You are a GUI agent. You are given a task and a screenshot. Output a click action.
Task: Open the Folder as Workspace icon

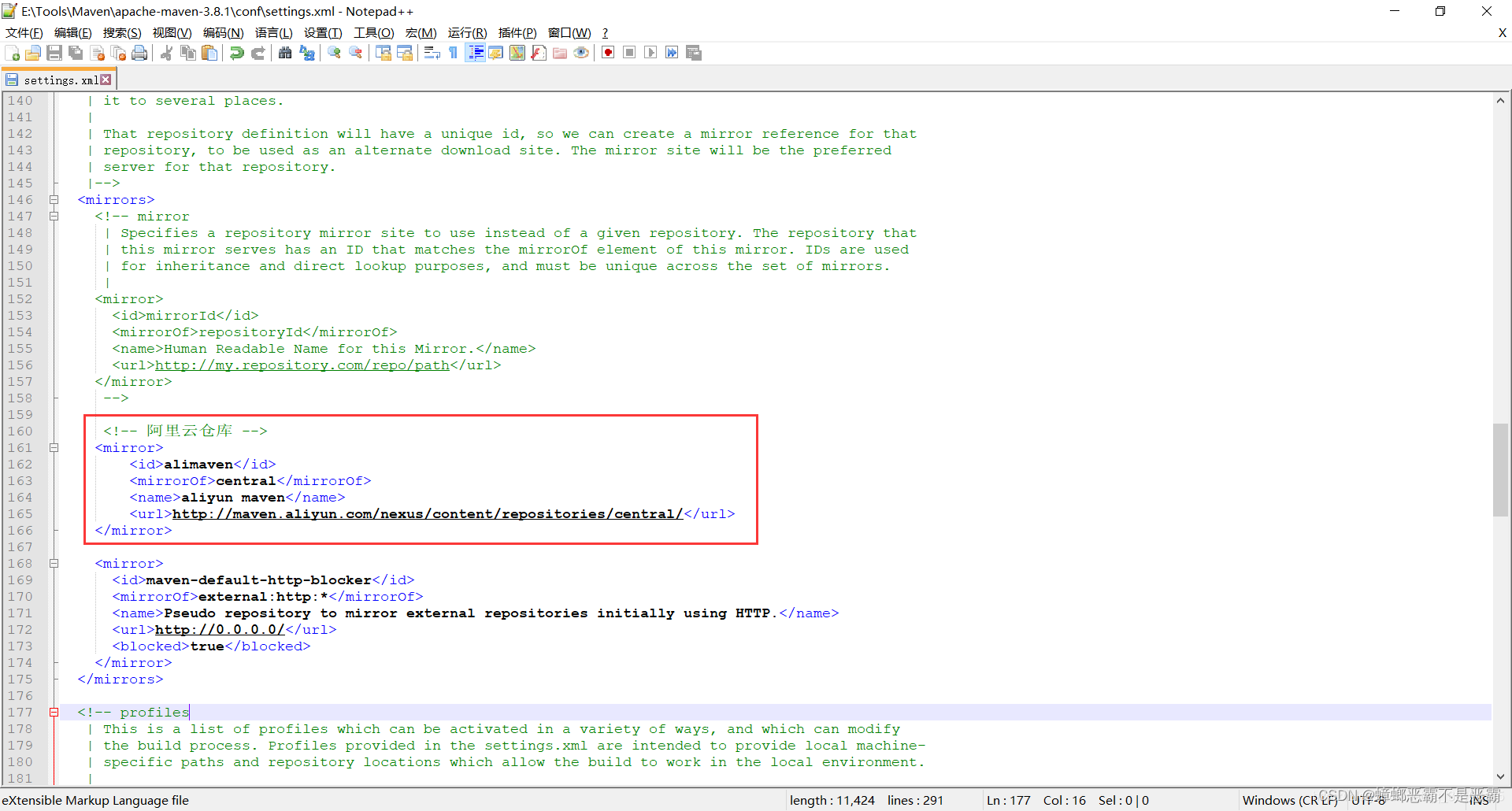(x=560, y=53)
